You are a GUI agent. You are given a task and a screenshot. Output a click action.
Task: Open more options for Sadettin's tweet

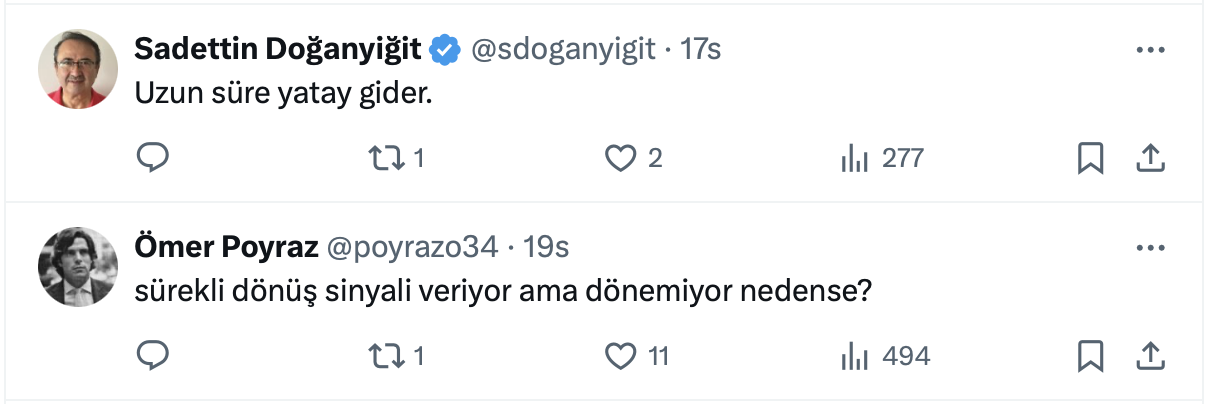(x=1151, y=50)
